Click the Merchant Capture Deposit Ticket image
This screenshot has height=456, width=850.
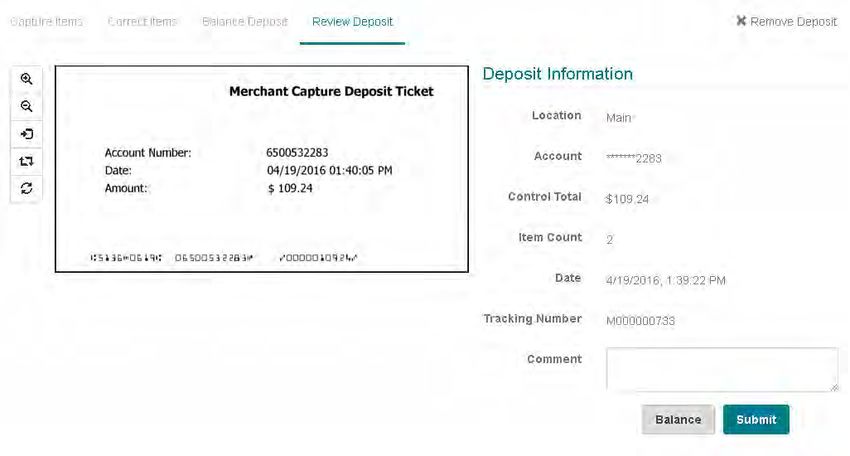pyautogui.click(x=262, y=169)
